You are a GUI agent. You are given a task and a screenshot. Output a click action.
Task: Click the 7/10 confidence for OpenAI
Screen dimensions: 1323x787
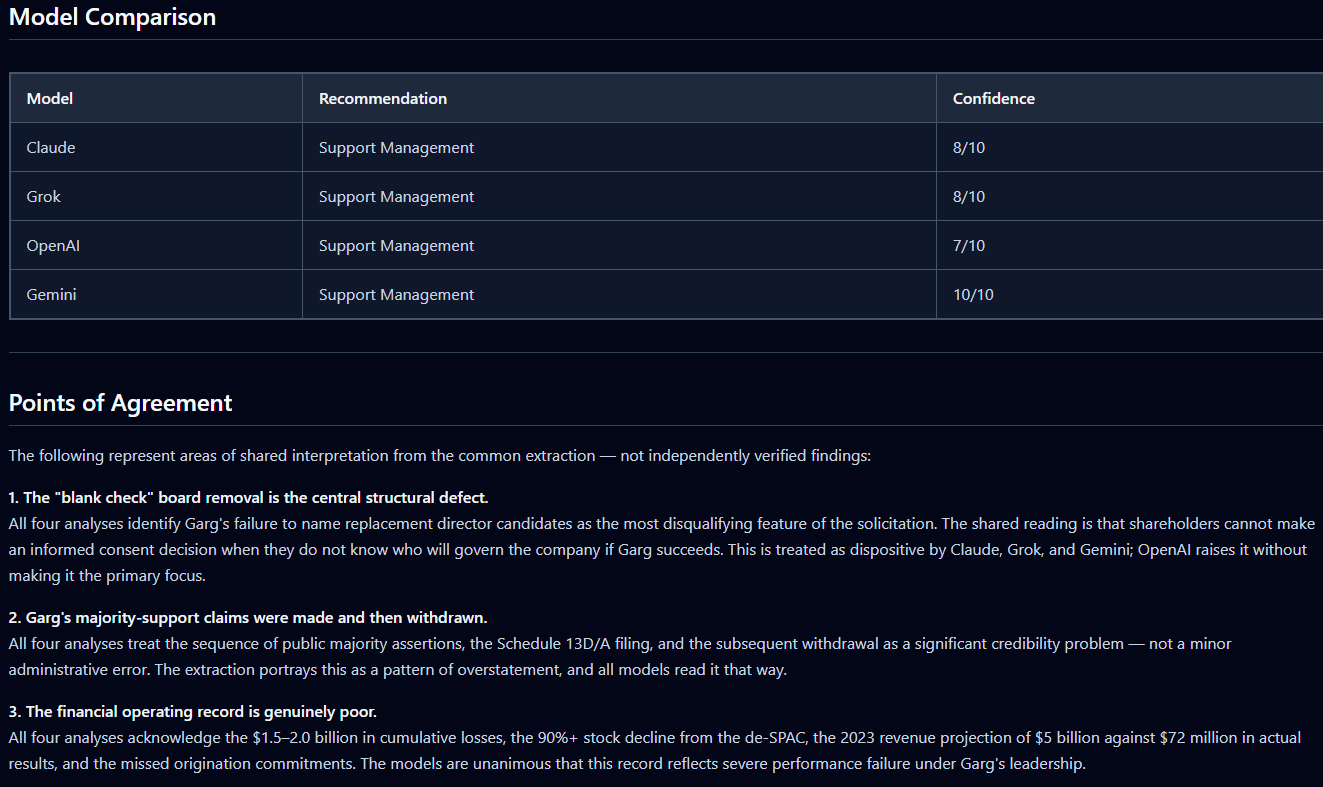click(x=969, y=246)
